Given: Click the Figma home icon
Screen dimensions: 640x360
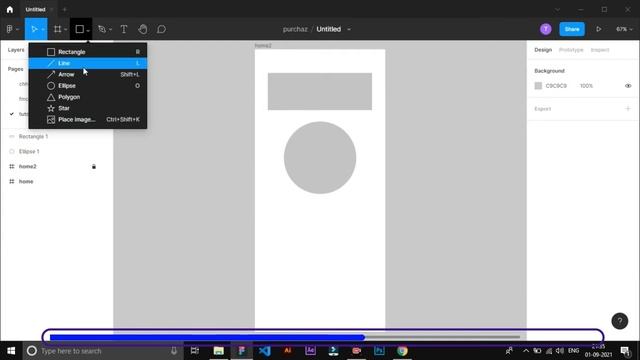Looking at the screenshot, I should [10, 9].
